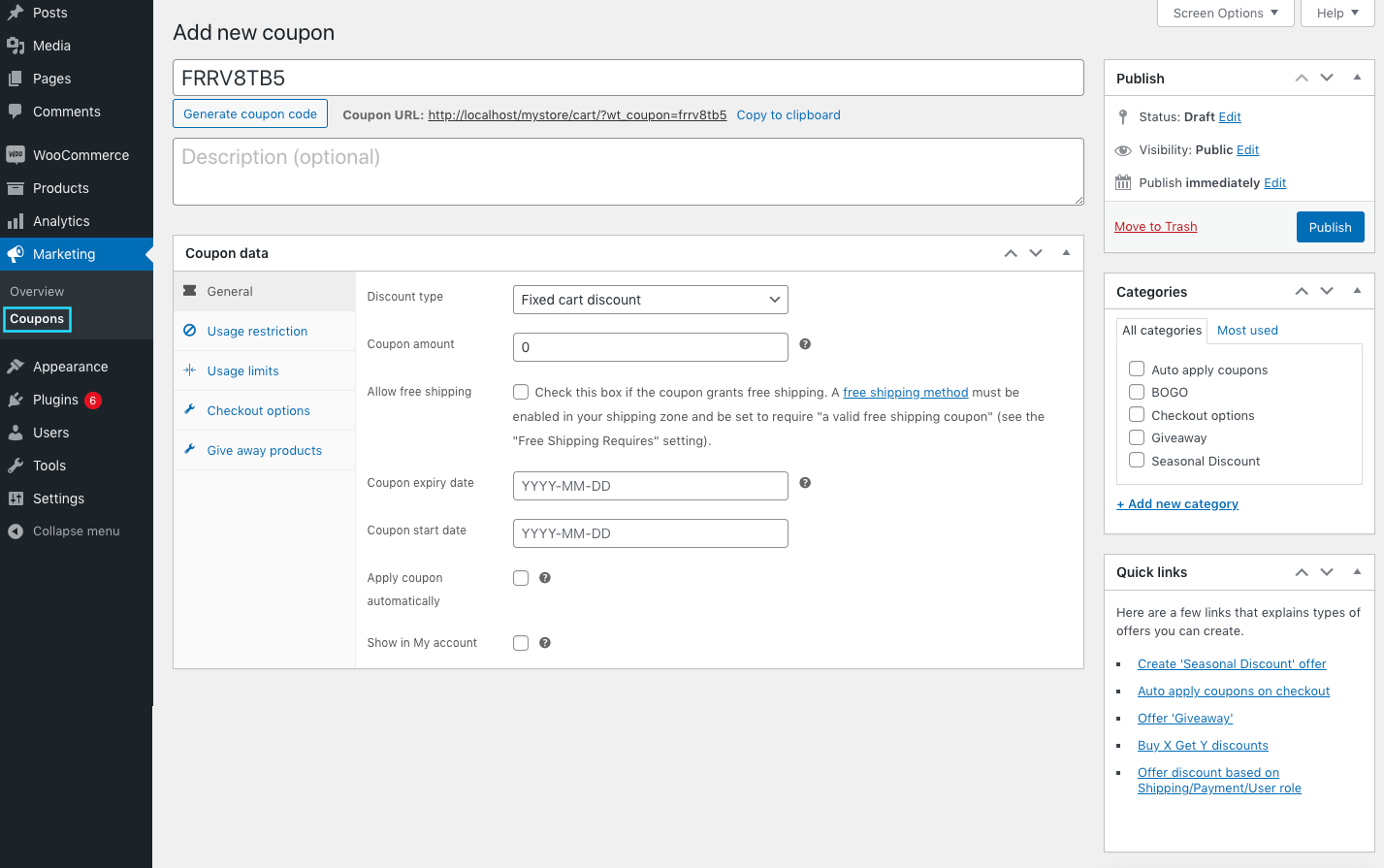The height and width of the screenshot is (868, 1384).
Task: Move Categories panel up
Action: (1302, 291)
